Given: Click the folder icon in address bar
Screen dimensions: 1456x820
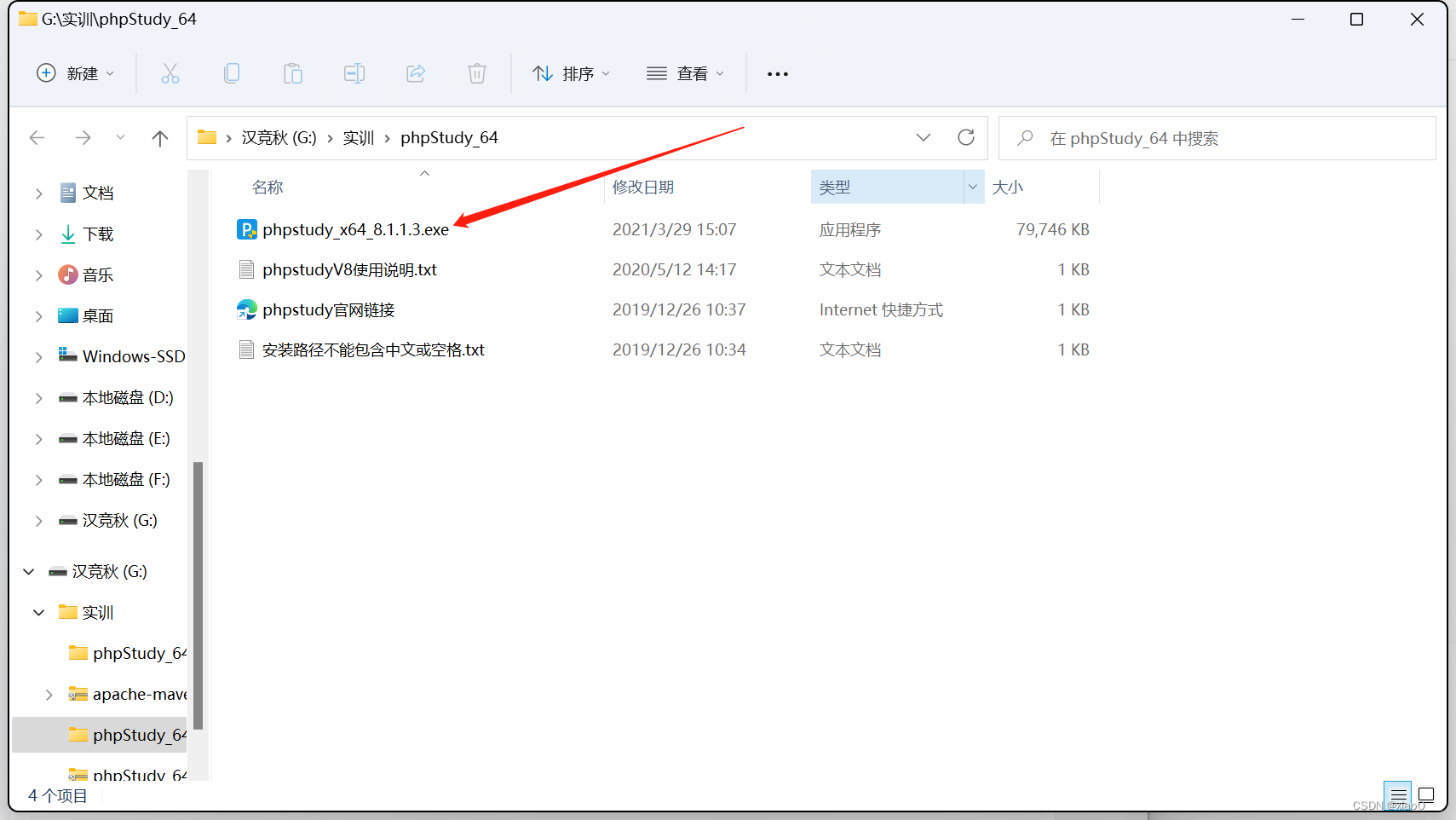Looking at the screenshot, I should point(207,137).
